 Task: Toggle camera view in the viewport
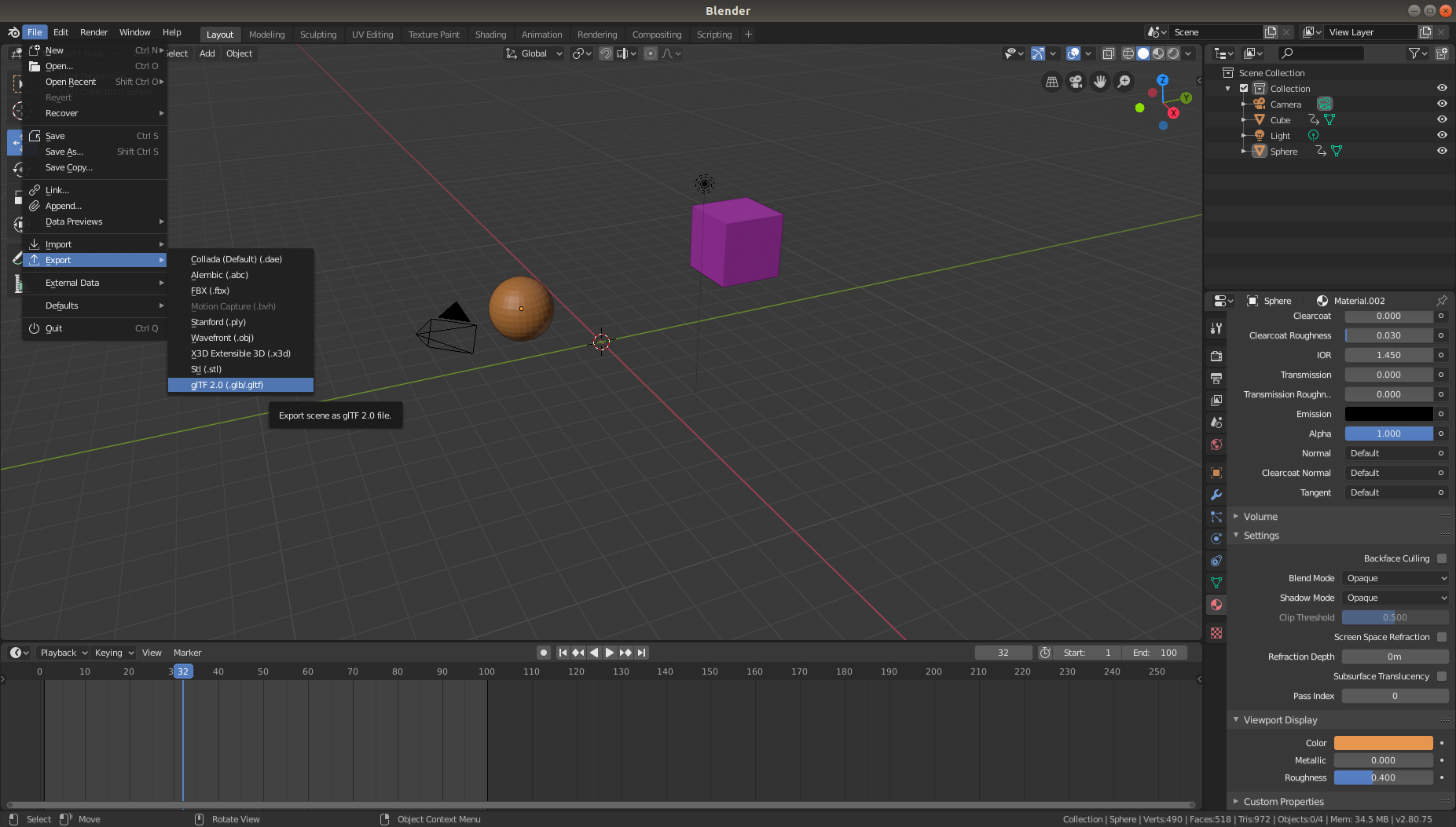1076,82
